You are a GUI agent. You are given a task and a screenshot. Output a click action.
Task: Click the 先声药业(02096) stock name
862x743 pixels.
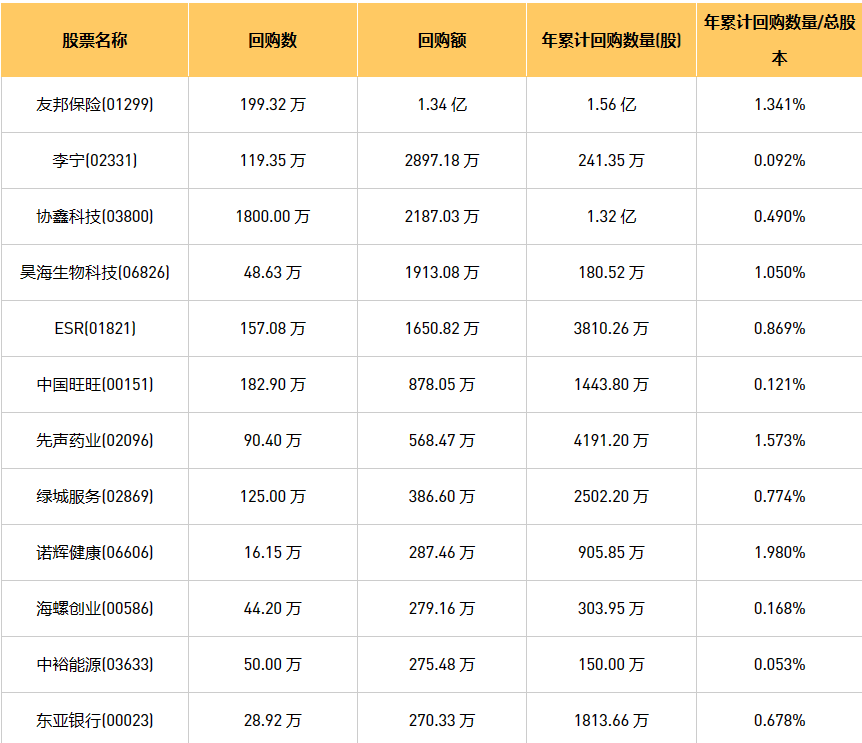[94, 440]
